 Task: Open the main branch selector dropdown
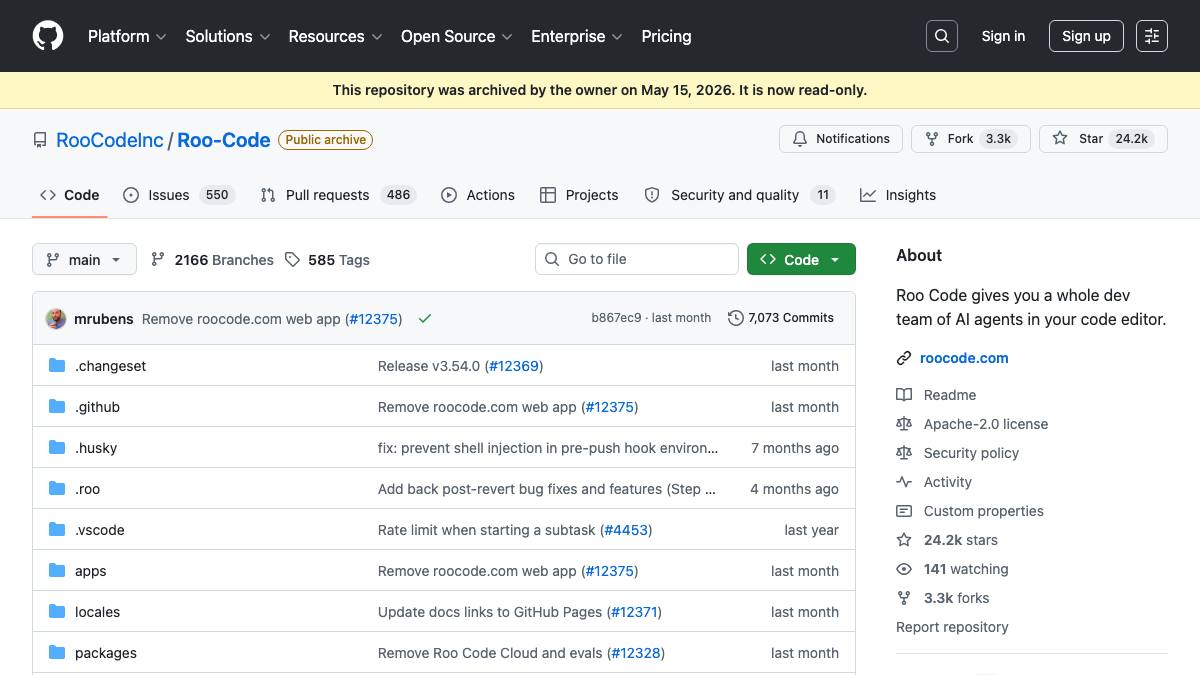pyautogui.click(x=84, y=260)
